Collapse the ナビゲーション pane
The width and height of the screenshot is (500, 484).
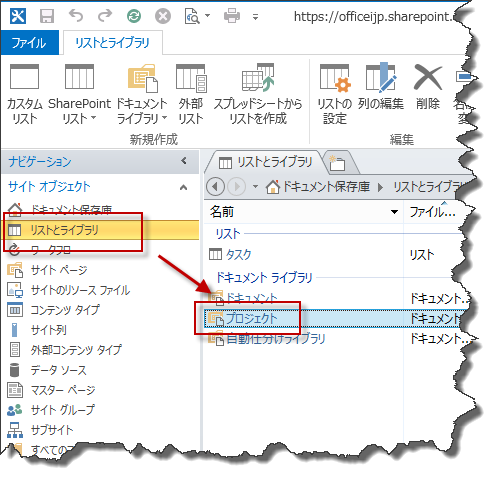coord(184,161)
